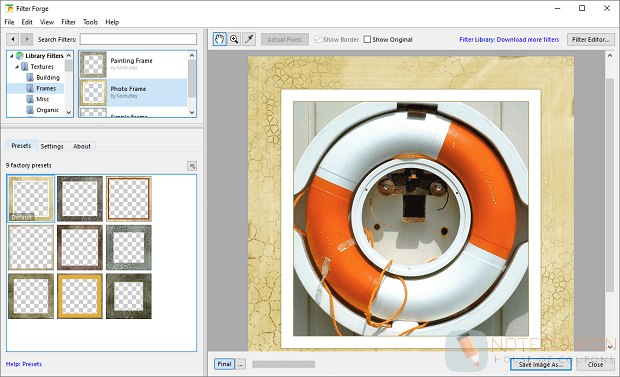The width and height of the screenshot is (620, 377).
Task: Open the Filter menu
Action: click(68, 22)
